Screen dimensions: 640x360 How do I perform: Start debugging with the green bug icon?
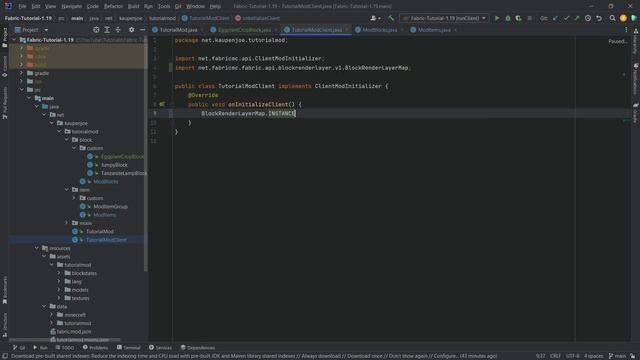(x=508, y=18)
